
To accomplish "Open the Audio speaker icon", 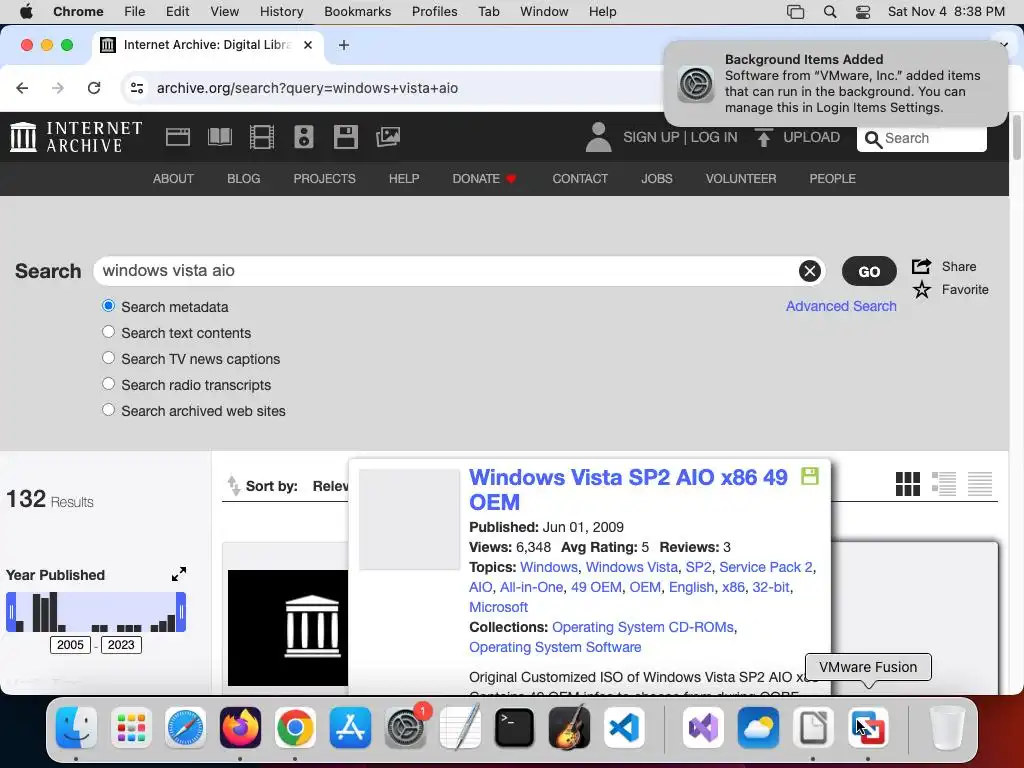I will pos(304,137).
